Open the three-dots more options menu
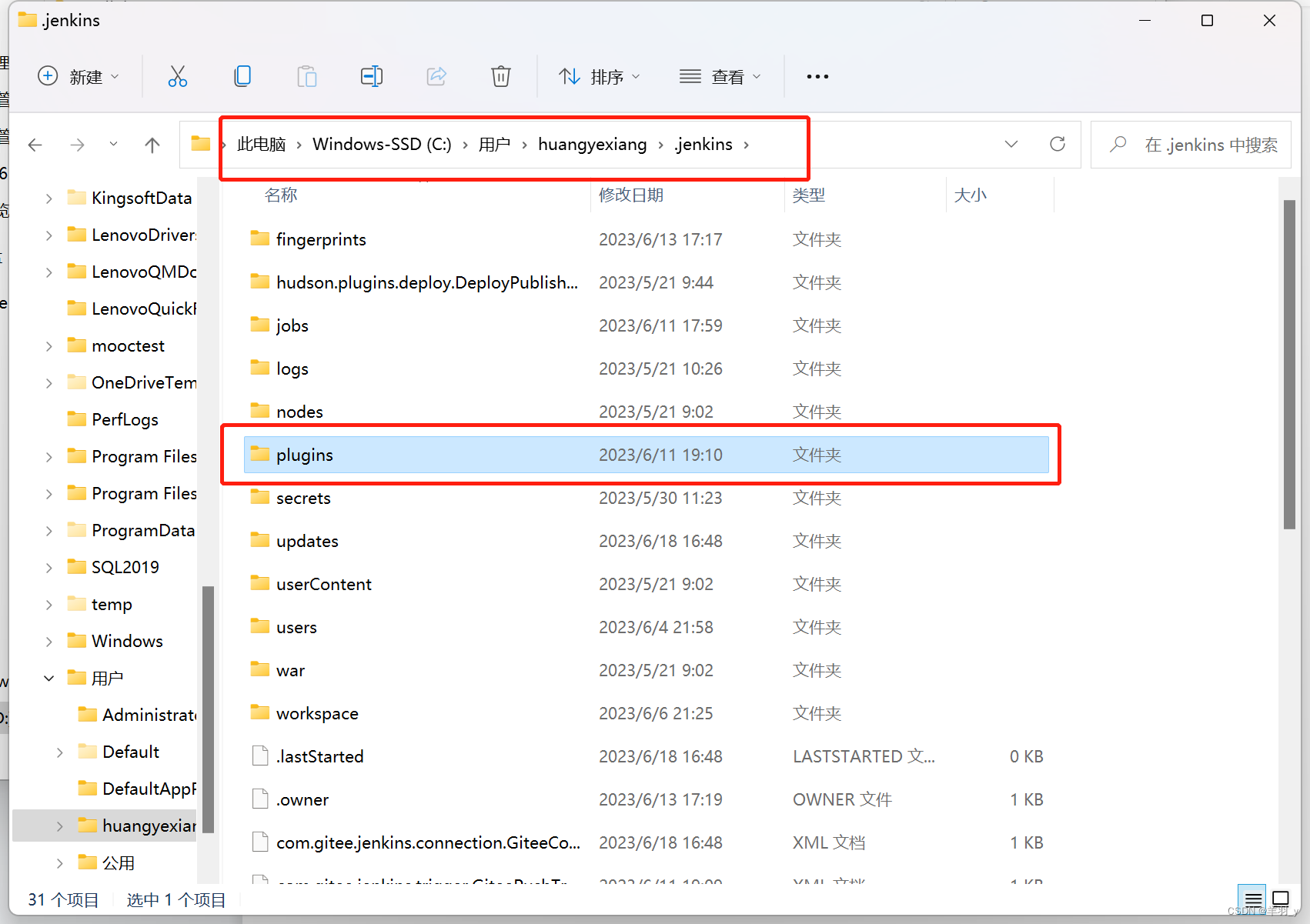The width and height of the screenshot is (1310, 924). coord(817,76)
